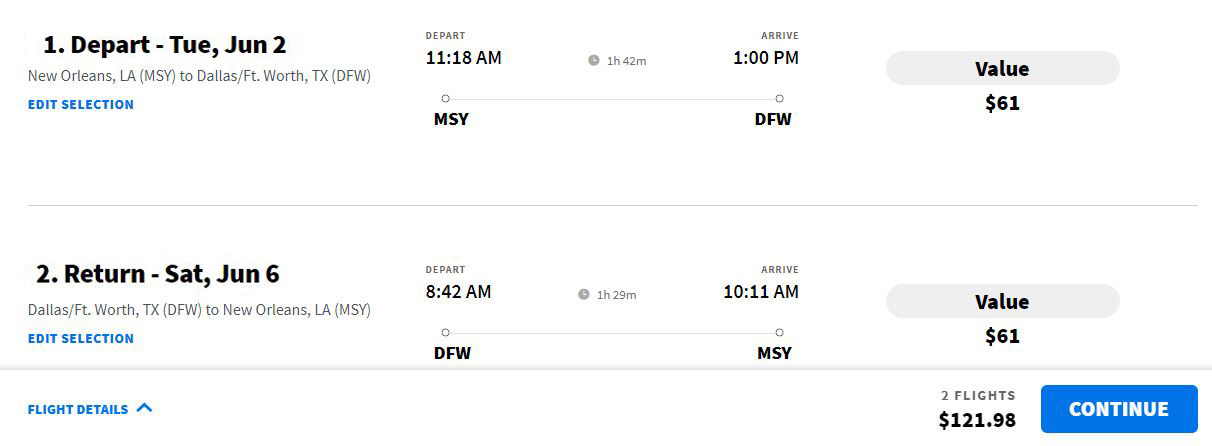Click the MSY arrival dot on the Jun 6 flight
1212x446 pixels.
pos(779,333)
